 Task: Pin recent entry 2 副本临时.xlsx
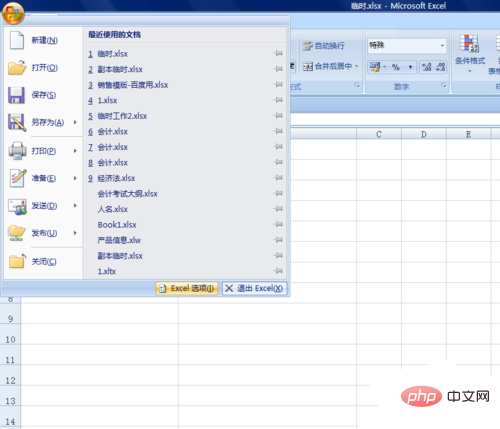pos(278,69)
